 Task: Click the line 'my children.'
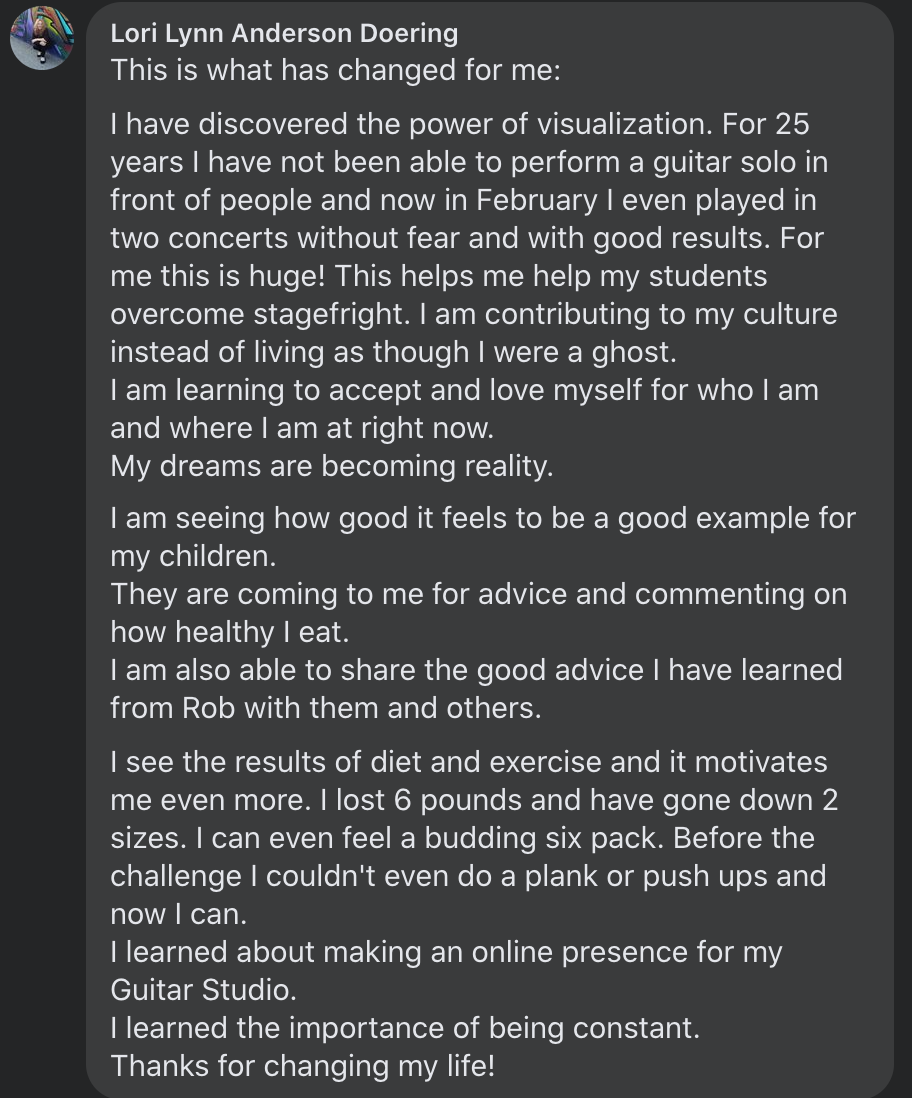(193, 556)
